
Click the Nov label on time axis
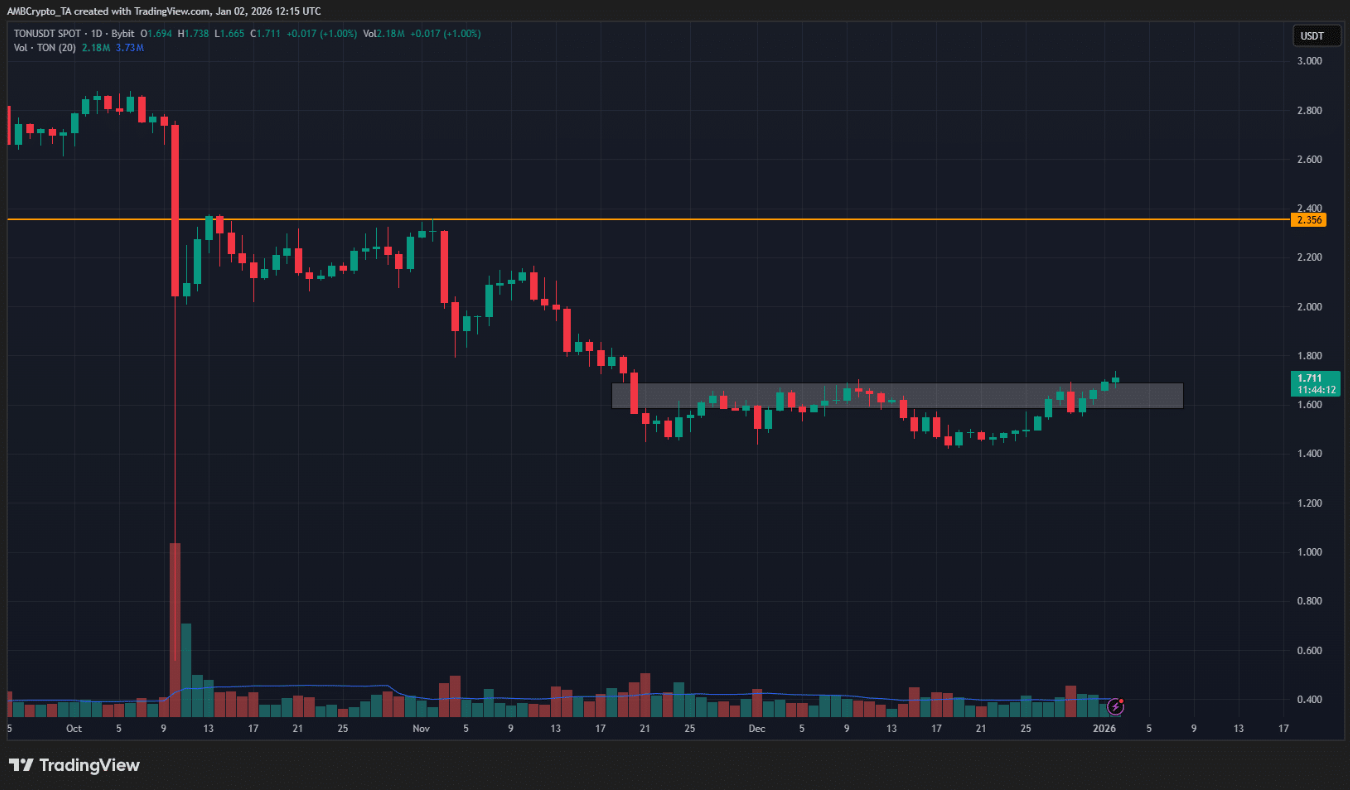(x=420, y=729)
